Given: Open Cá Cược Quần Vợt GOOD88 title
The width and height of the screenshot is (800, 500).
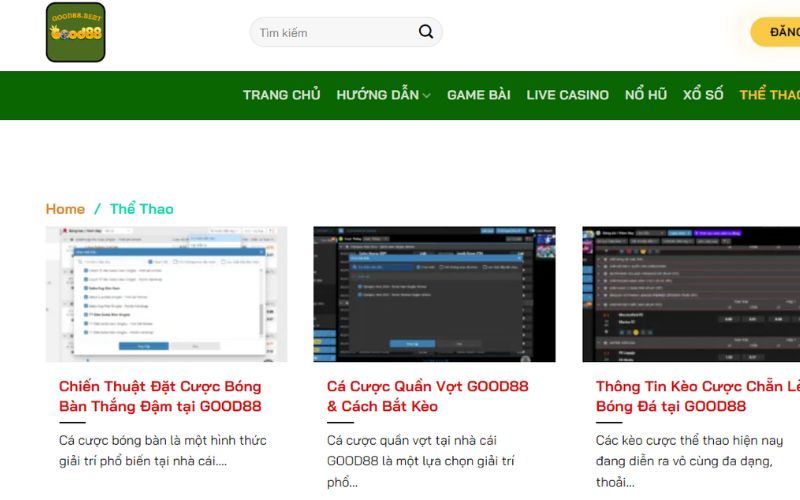Looking at the screenshot, I should [428, 396].
